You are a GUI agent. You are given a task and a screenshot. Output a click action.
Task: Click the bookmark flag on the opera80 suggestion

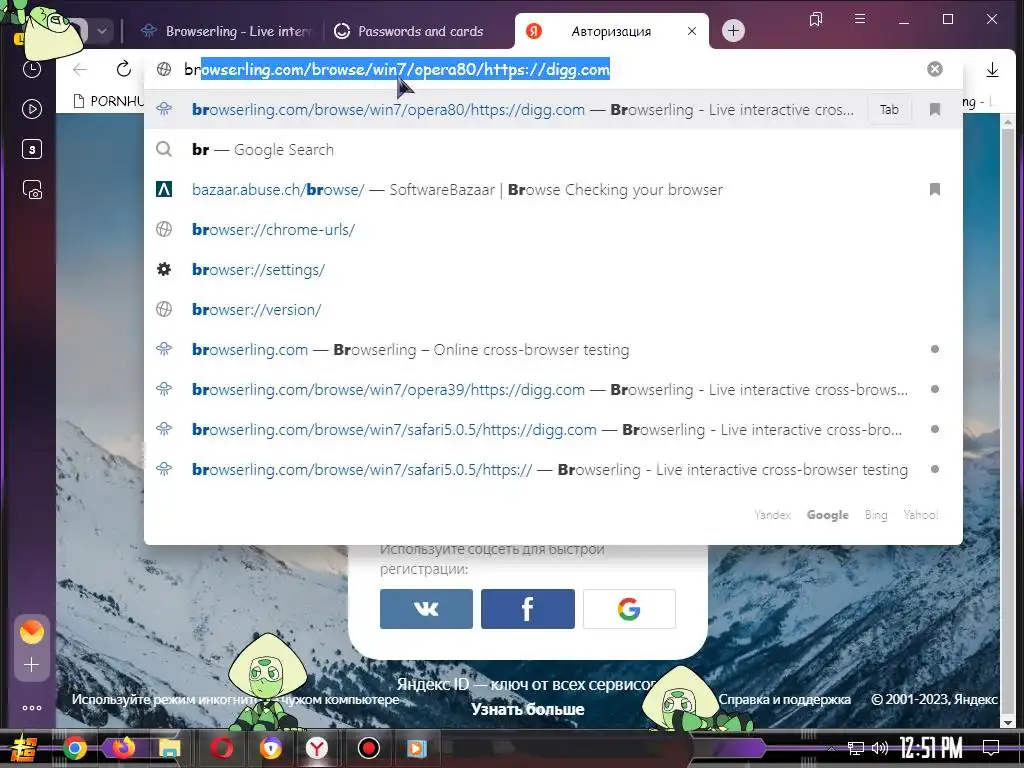pyautogui.click(x=935, y=110)
